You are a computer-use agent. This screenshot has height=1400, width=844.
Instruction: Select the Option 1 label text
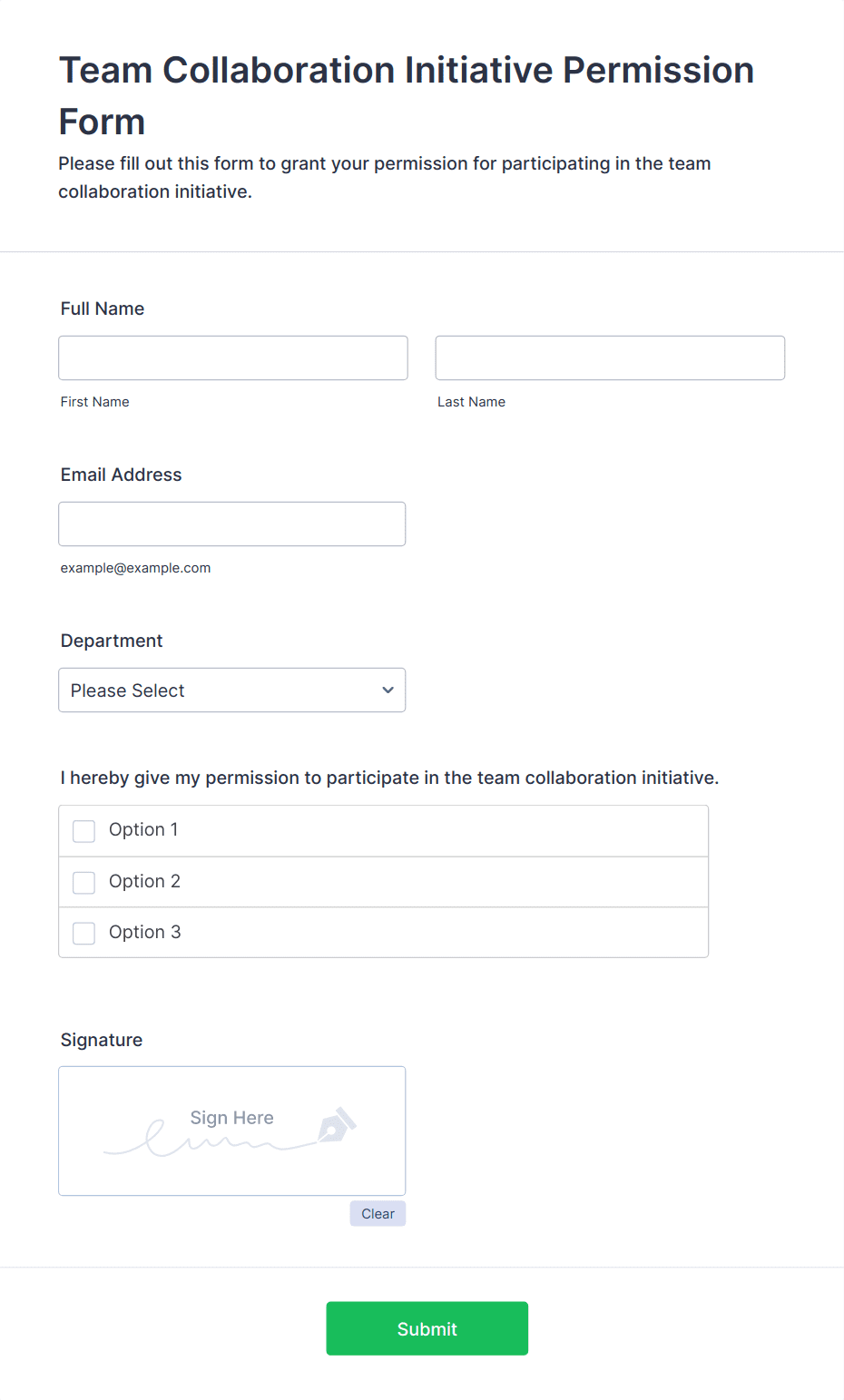[143, 830]
